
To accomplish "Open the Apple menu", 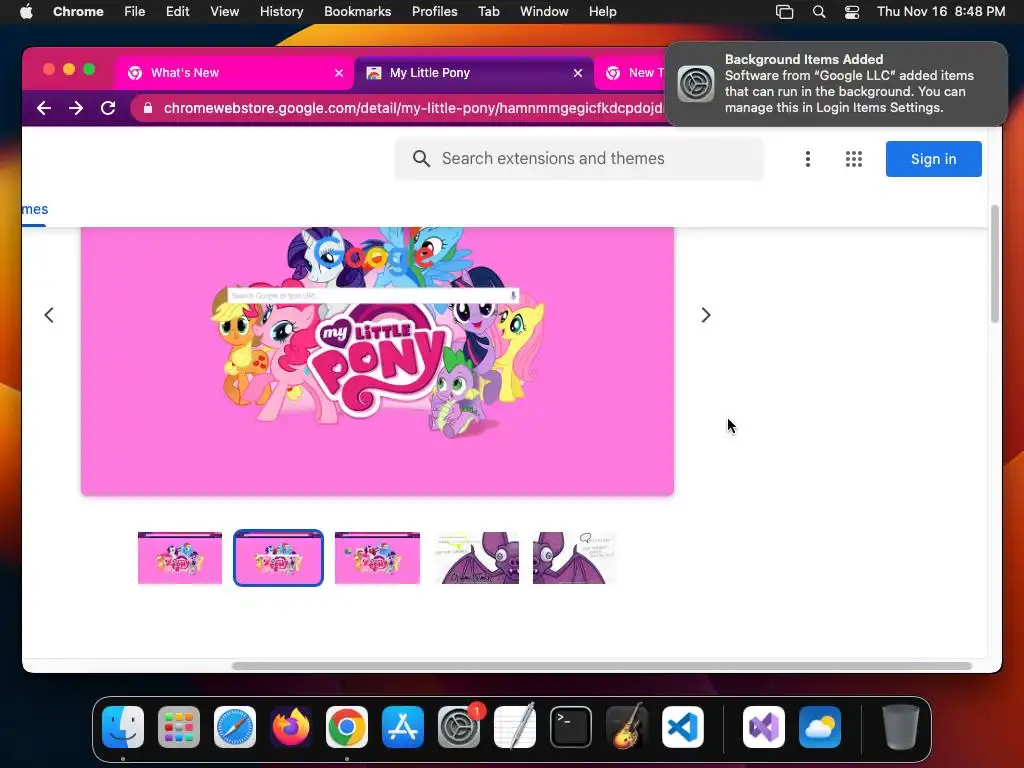I will click(26, 12).
